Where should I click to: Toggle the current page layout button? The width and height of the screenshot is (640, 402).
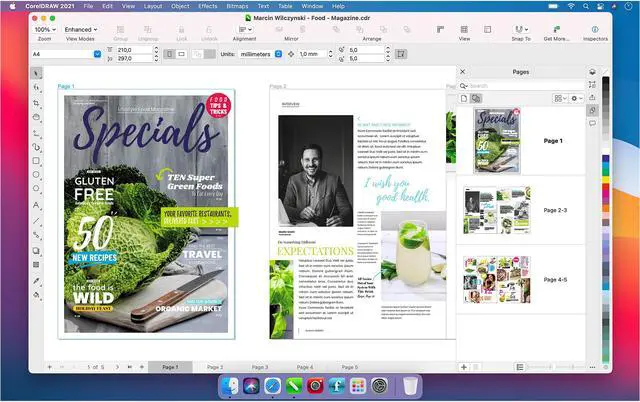[209, 54]
